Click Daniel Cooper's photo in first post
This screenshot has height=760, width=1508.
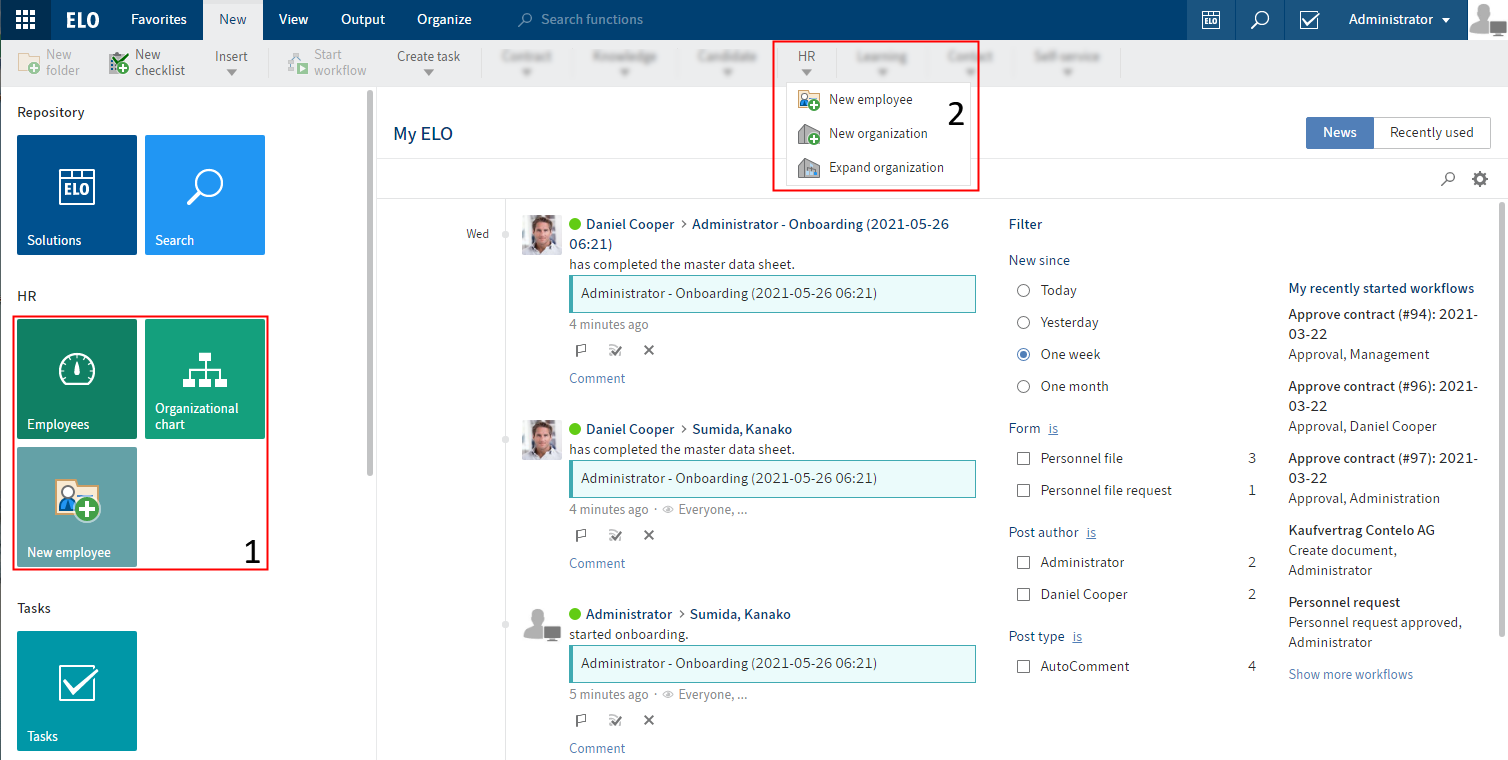point(542,235)
